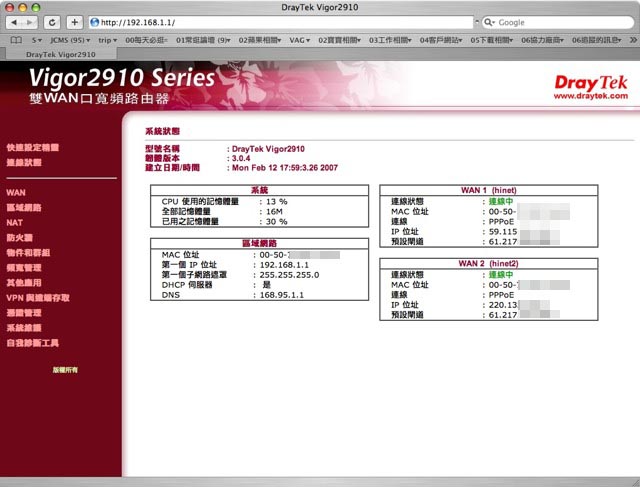Open the '06追蹤的訊息' bookmarks dropdown
The width and height of the screenshot is (640, 487).
coord(596,40)
